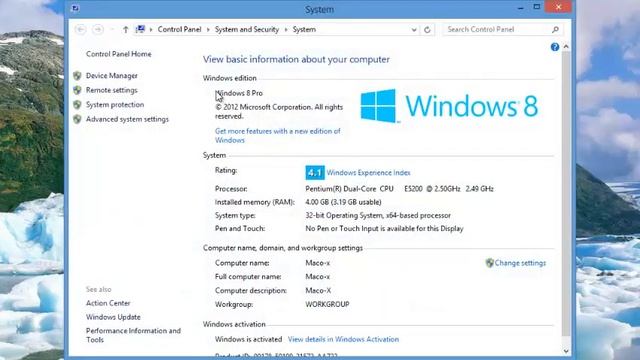Click the 32-bit Operating System value
The width and height of the screenshot is (640, 360).
(378, 215)
